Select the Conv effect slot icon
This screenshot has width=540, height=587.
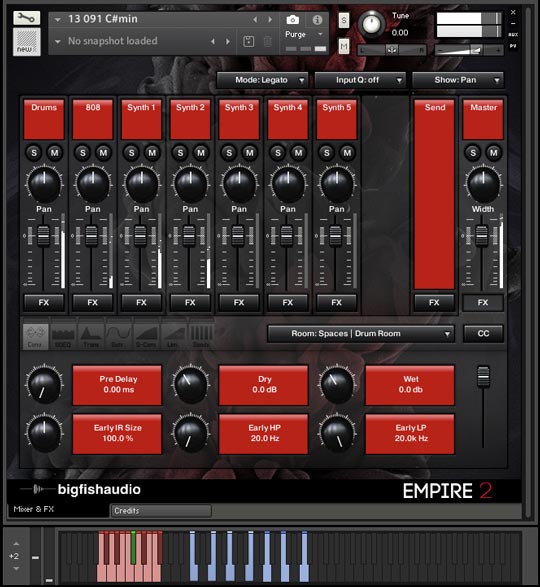[35, 337]
